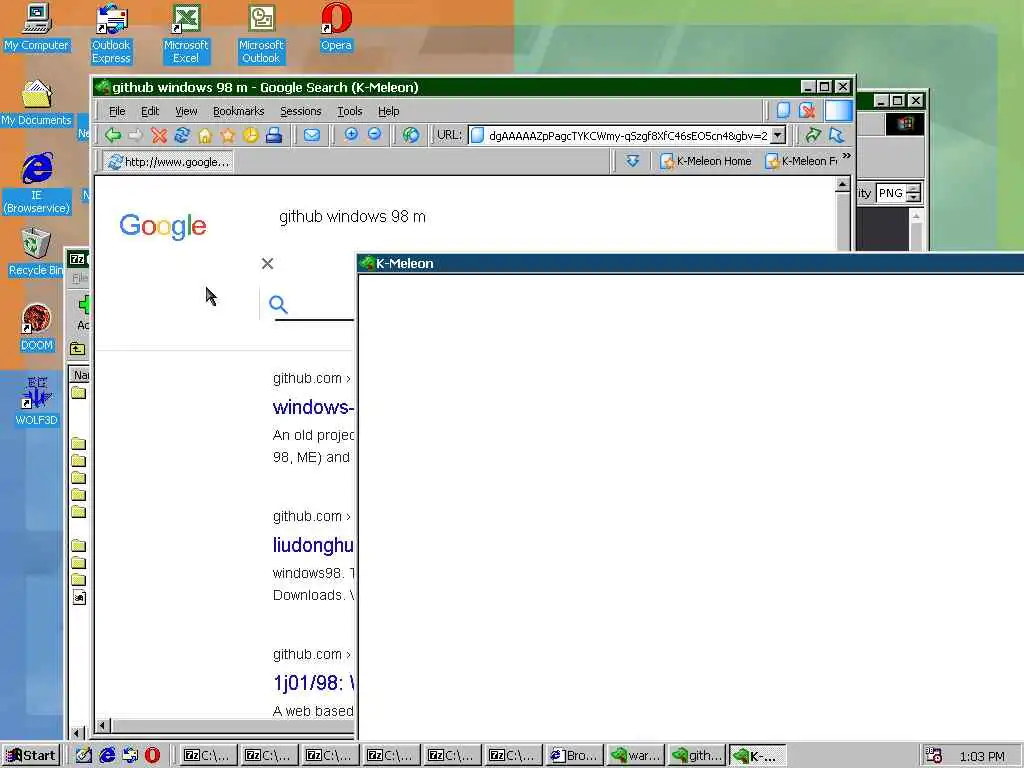Launch Internet Explorer from quick launch
This screenshot has height=768, width=1024.
coord(107,755)
